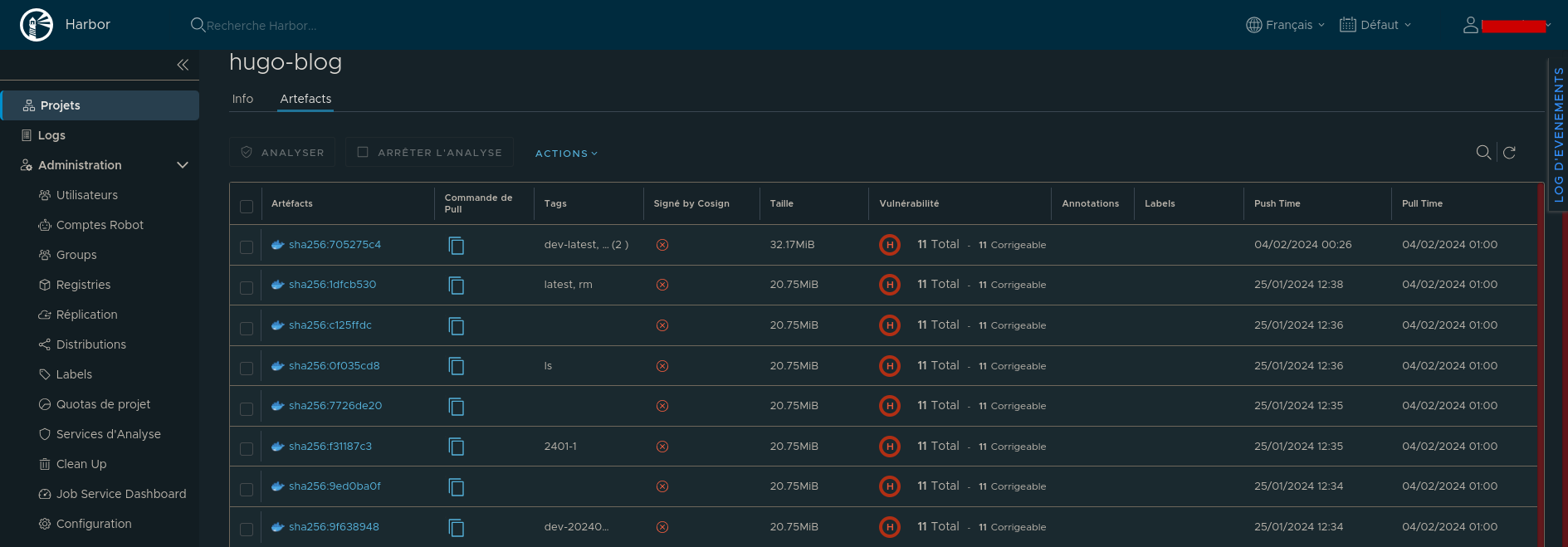Copy pull command for sha256:1dfcb530

pos(457,285)
